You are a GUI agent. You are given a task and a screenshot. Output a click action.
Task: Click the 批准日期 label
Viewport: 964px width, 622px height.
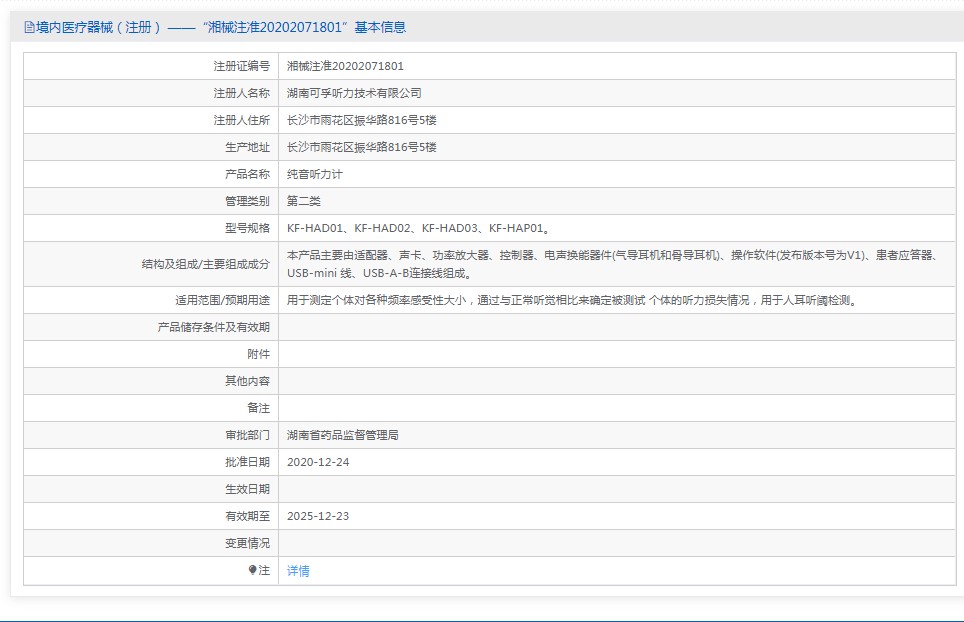coord(247,462)
